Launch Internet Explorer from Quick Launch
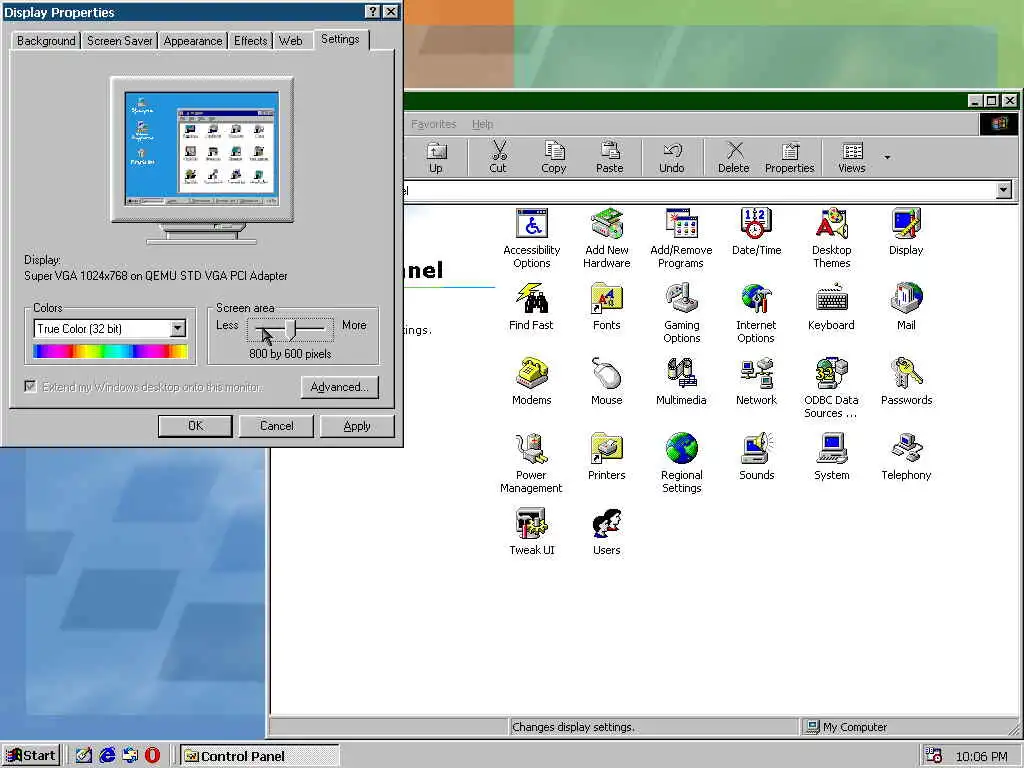The height and width of the screenshot is (768, 1024). click(107, 756)
